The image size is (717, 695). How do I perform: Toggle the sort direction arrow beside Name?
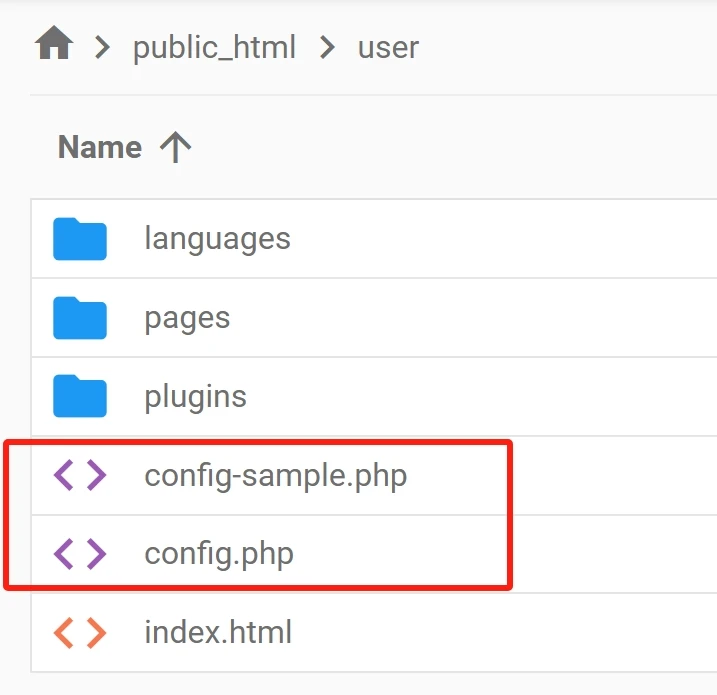(x=176, y=147)
